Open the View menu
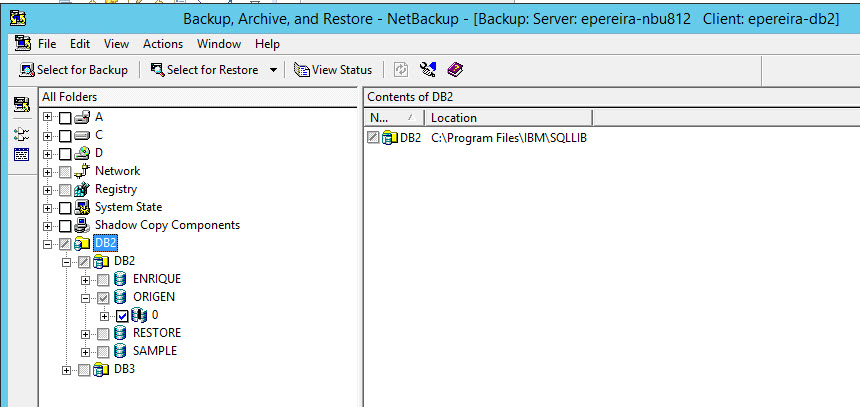The width and height of the screenshot is (860, 407). 116,44
